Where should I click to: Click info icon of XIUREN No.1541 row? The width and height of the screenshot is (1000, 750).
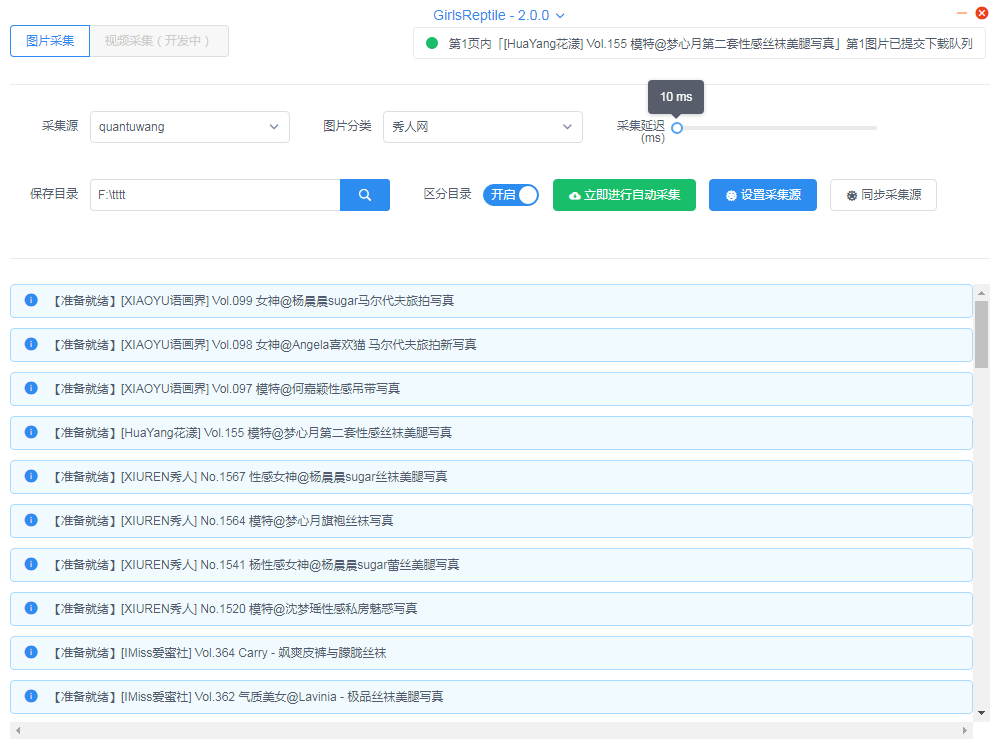point(31,564)
